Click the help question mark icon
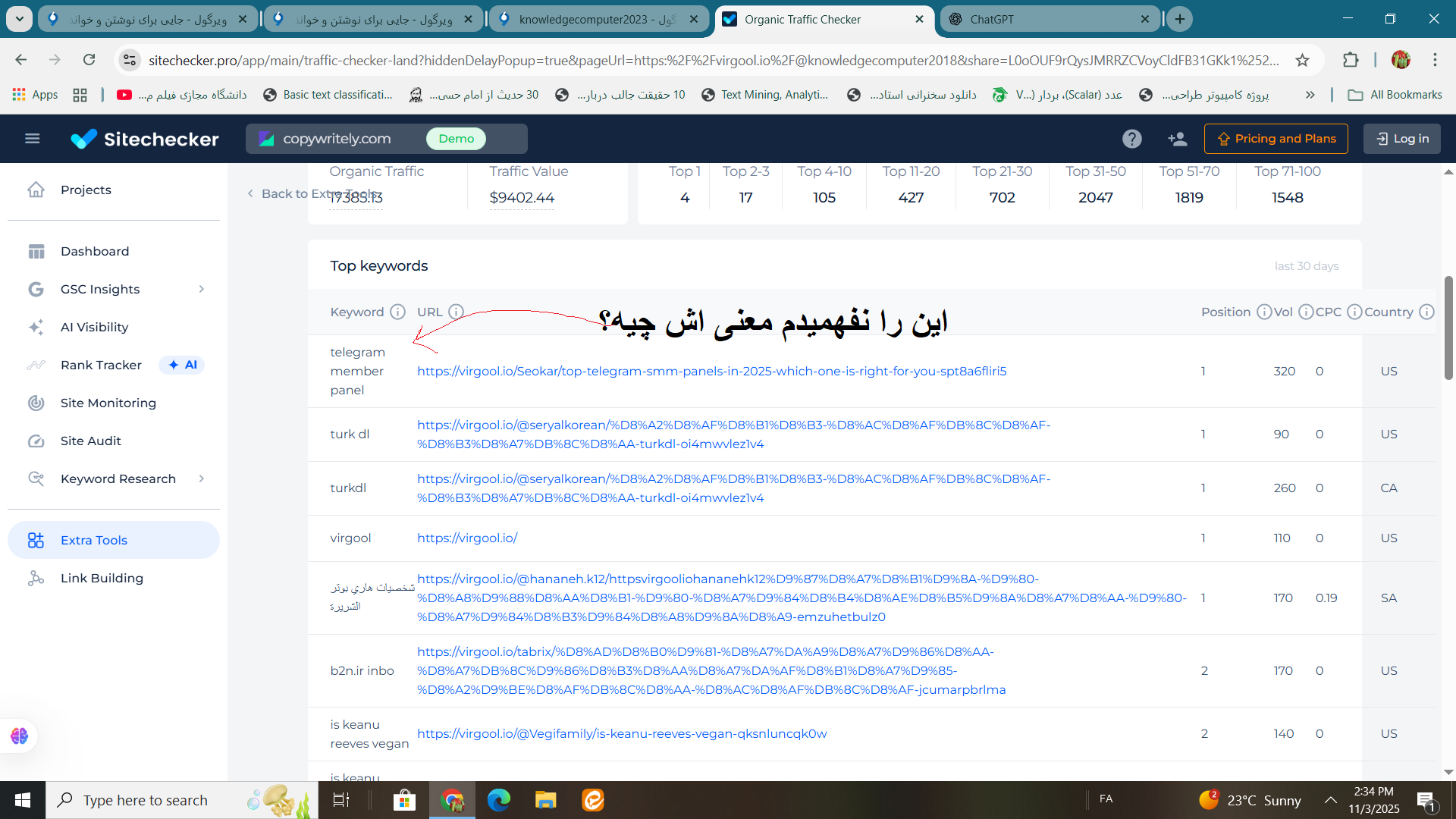 click(1131, 139)
